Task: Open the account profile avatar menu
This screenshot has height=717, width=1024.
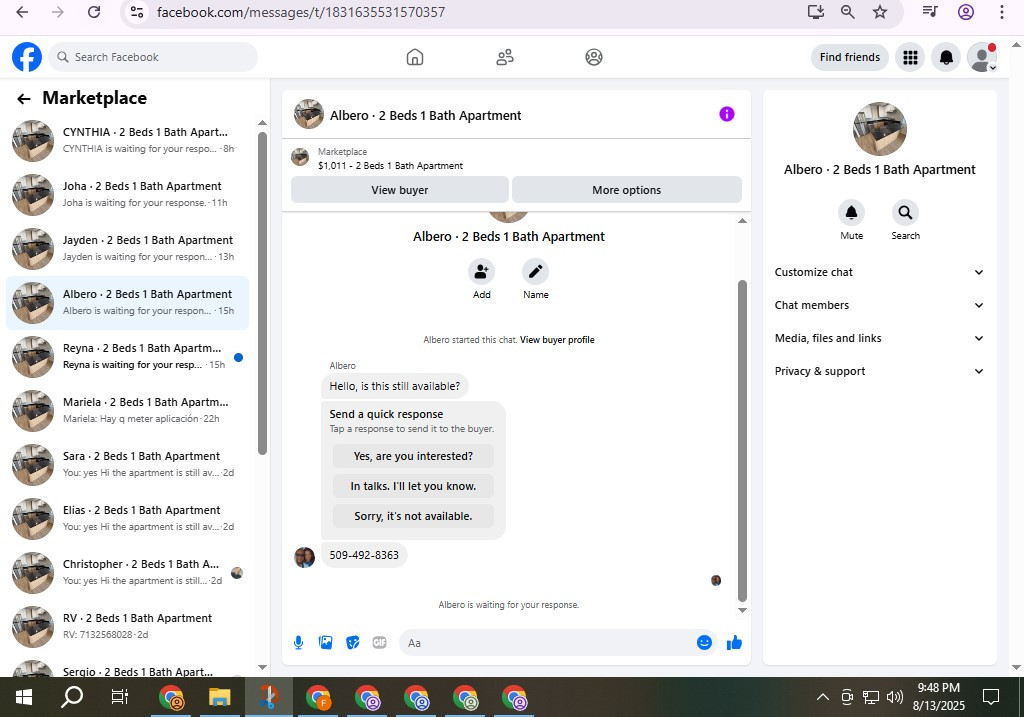Action: (982, 57)
